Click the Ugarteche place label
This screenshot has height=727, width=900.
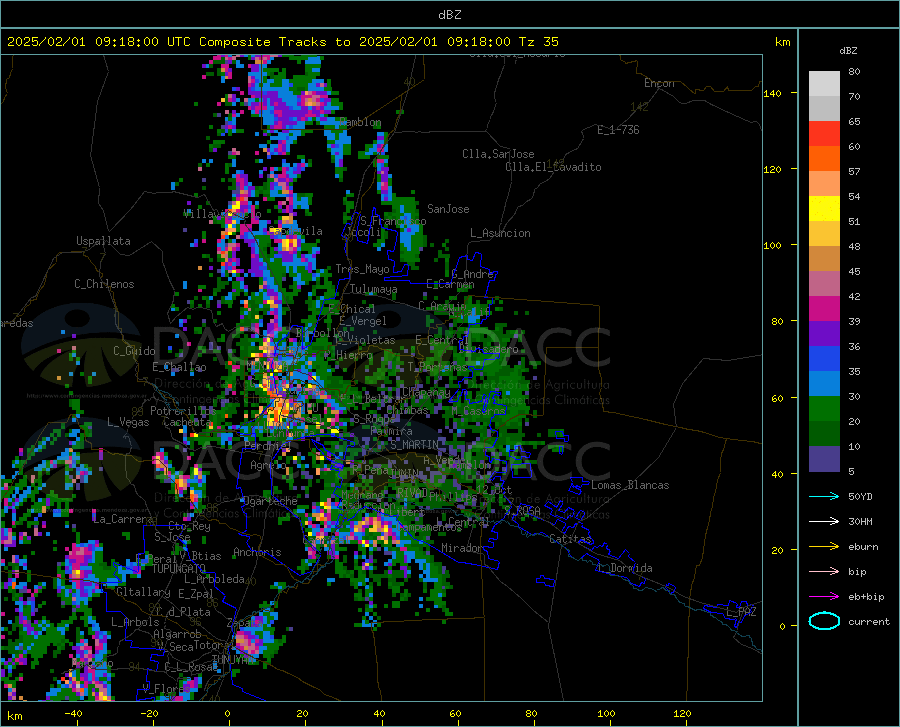click(x=270, y=501)
